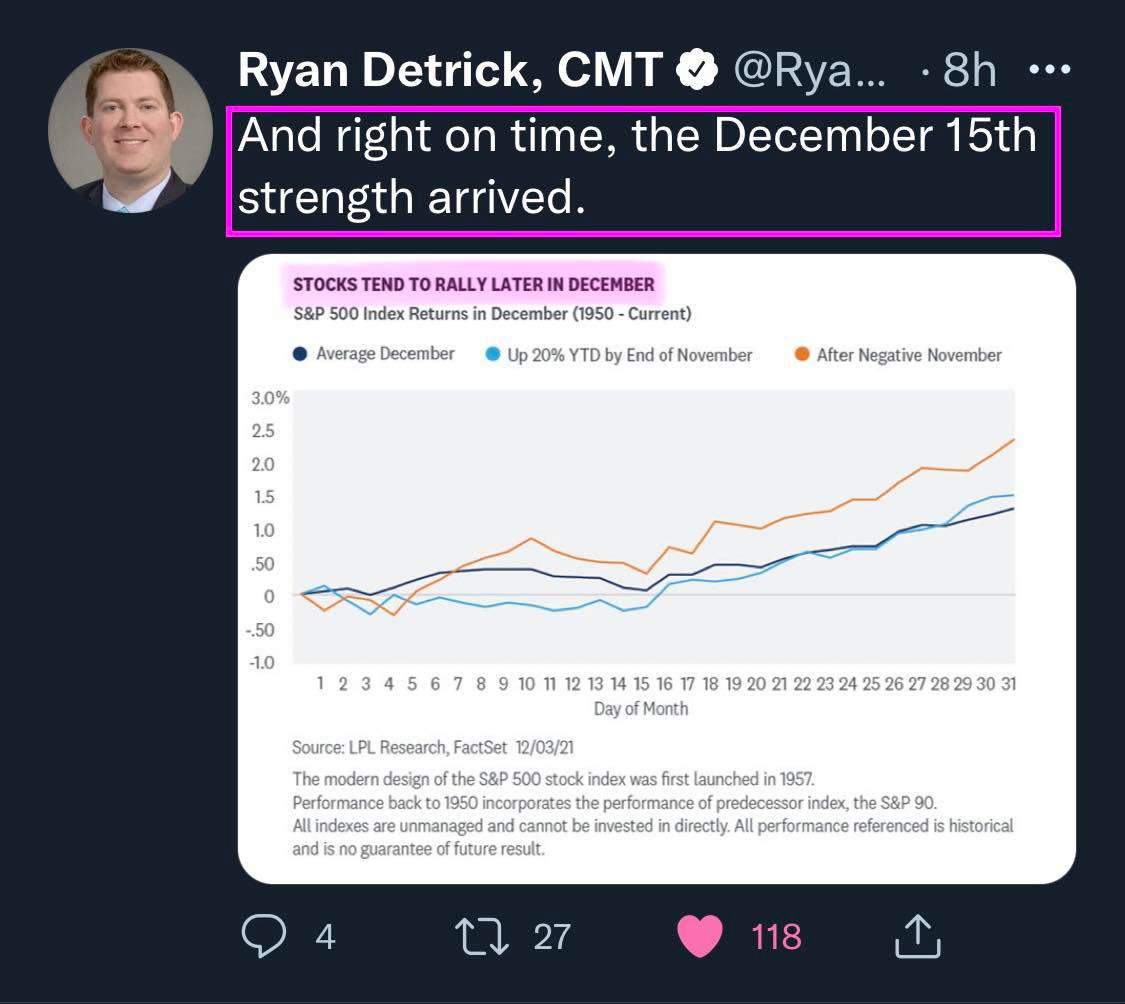The image size is (1125, 1004).
Task: Click the chart title Stocks Tend to Rally
Action: (x=473, y=285)
